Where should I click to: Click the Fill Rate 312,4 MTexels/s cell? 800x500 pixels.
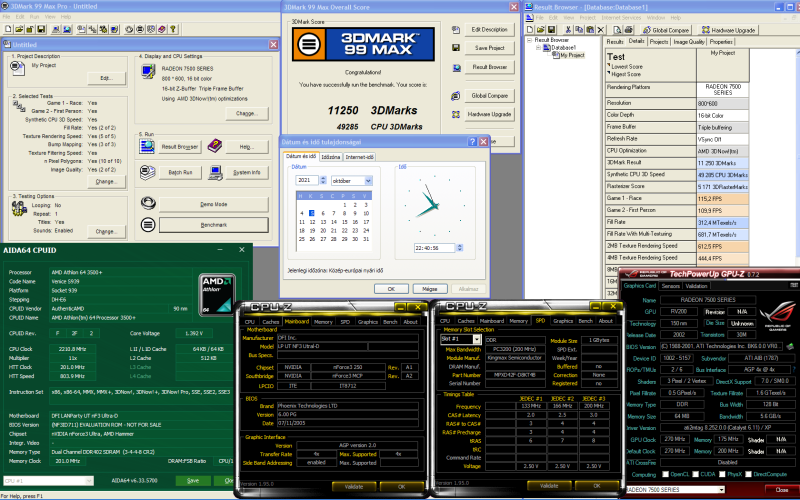point(722,222)
